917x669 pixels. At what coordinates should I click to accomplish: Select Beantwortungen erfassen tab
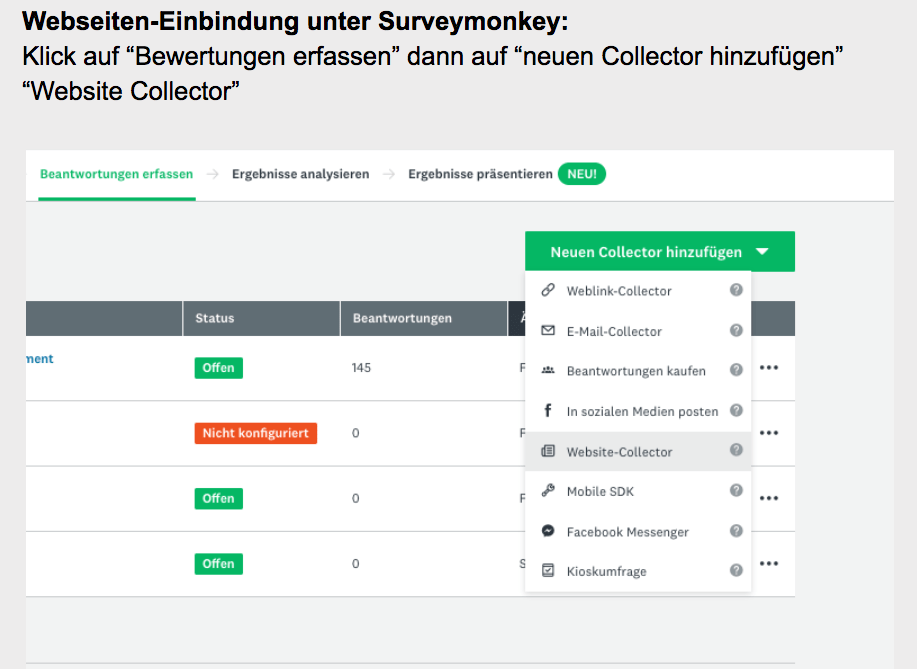[x=116, y=174]
